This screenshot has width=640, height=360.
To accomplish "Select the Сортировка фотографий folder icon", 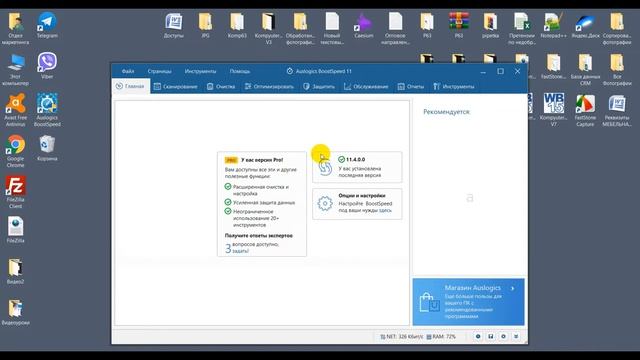I will point(617,28).
